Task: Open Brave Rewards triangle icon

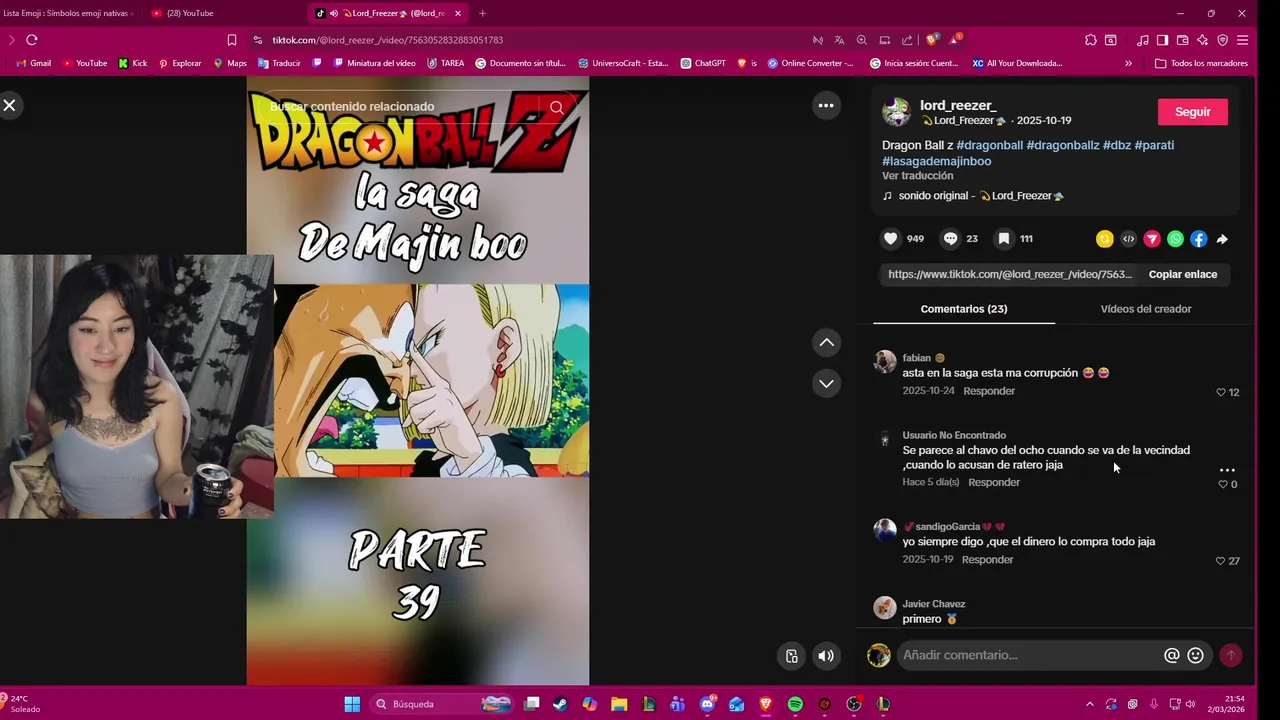Action: tap(955, 40)
